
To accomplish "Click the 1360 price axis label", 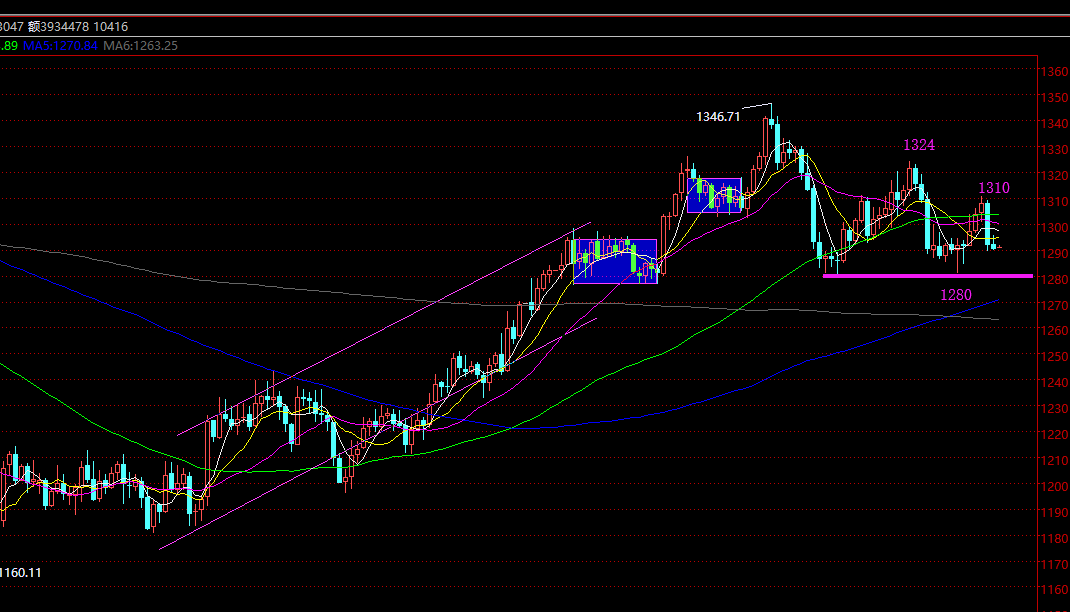I will tap(1053, 72).
